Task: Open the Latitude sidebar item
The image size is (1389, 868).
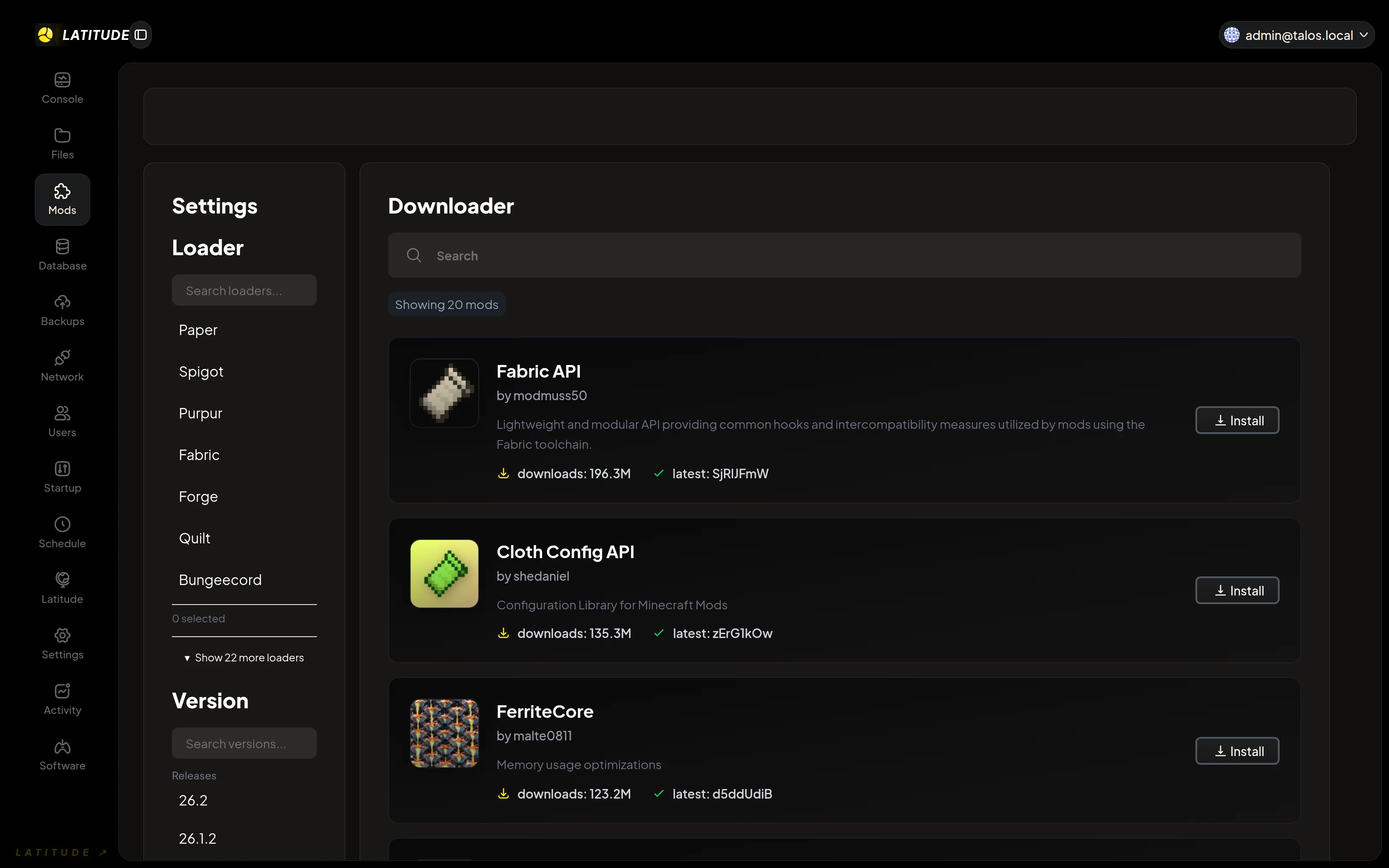Action: click(x=62, y=589)
